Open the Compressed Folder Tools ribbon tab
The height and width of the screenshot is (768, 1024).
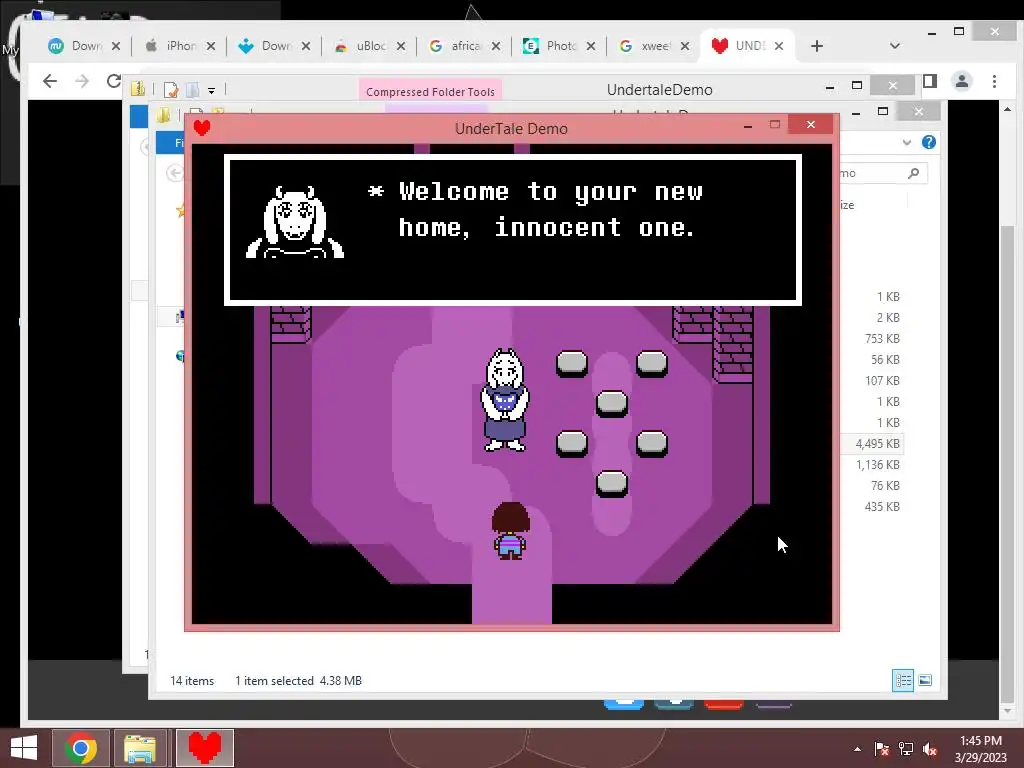coord(430,91)
